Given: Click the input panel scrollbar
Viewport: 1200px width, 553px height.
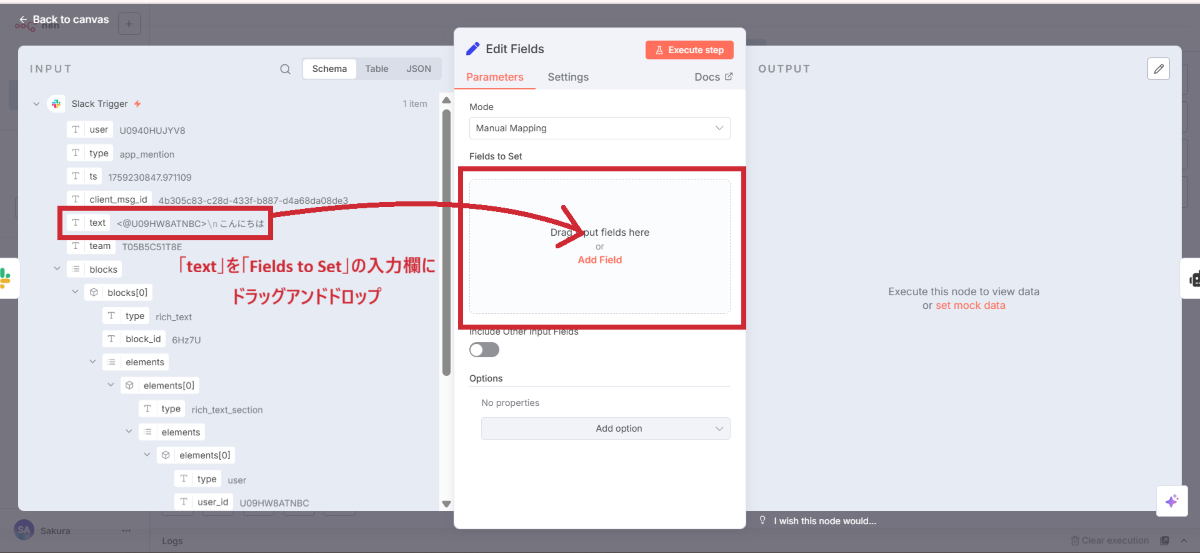Looking at the screenshot, I should [x=446, y=240].
